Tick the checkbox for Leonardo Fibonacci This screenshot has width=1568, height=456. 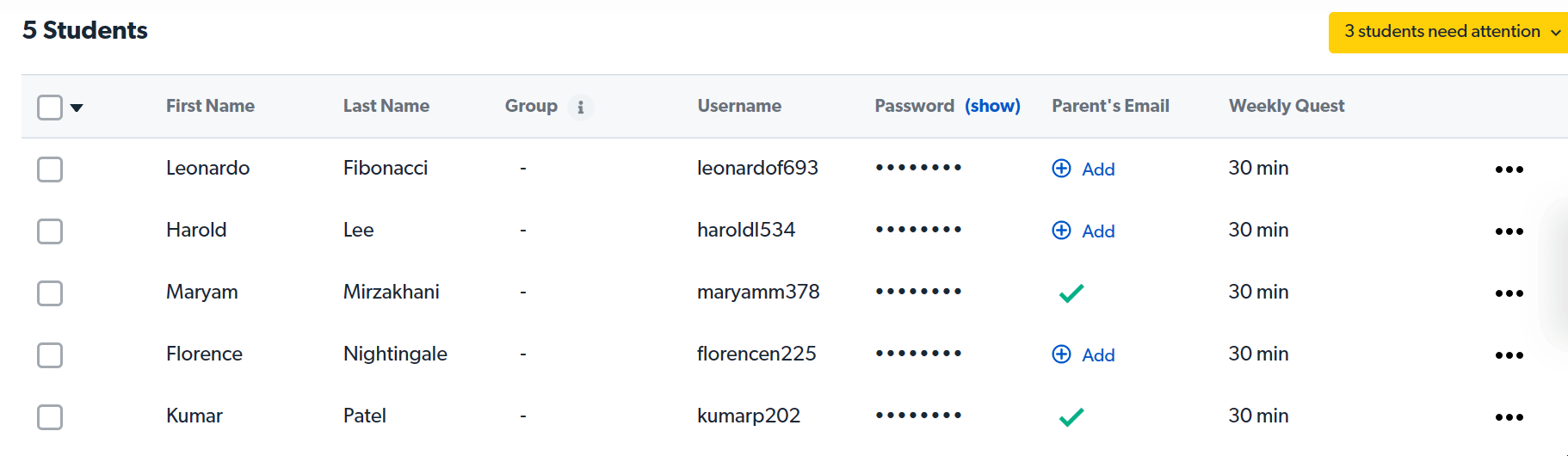pyautogui.click(x=50, y=169)
